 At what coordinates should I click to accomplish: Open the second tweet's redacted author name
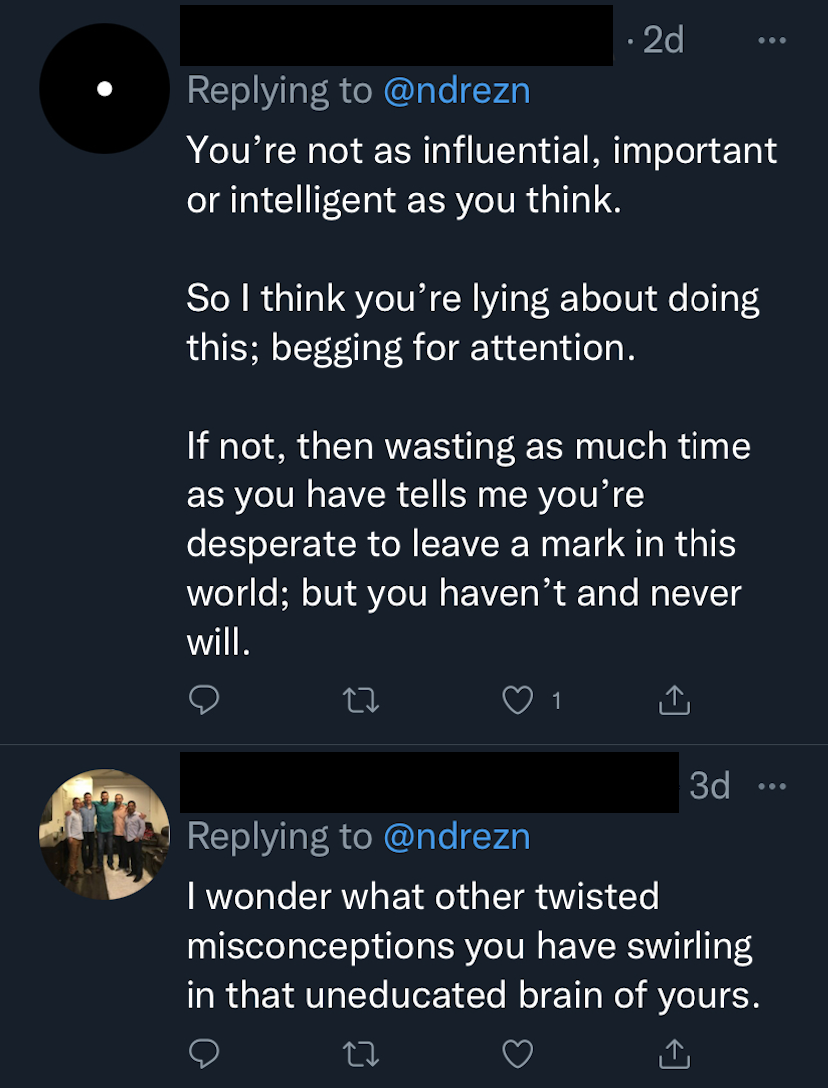pos(429,782)
